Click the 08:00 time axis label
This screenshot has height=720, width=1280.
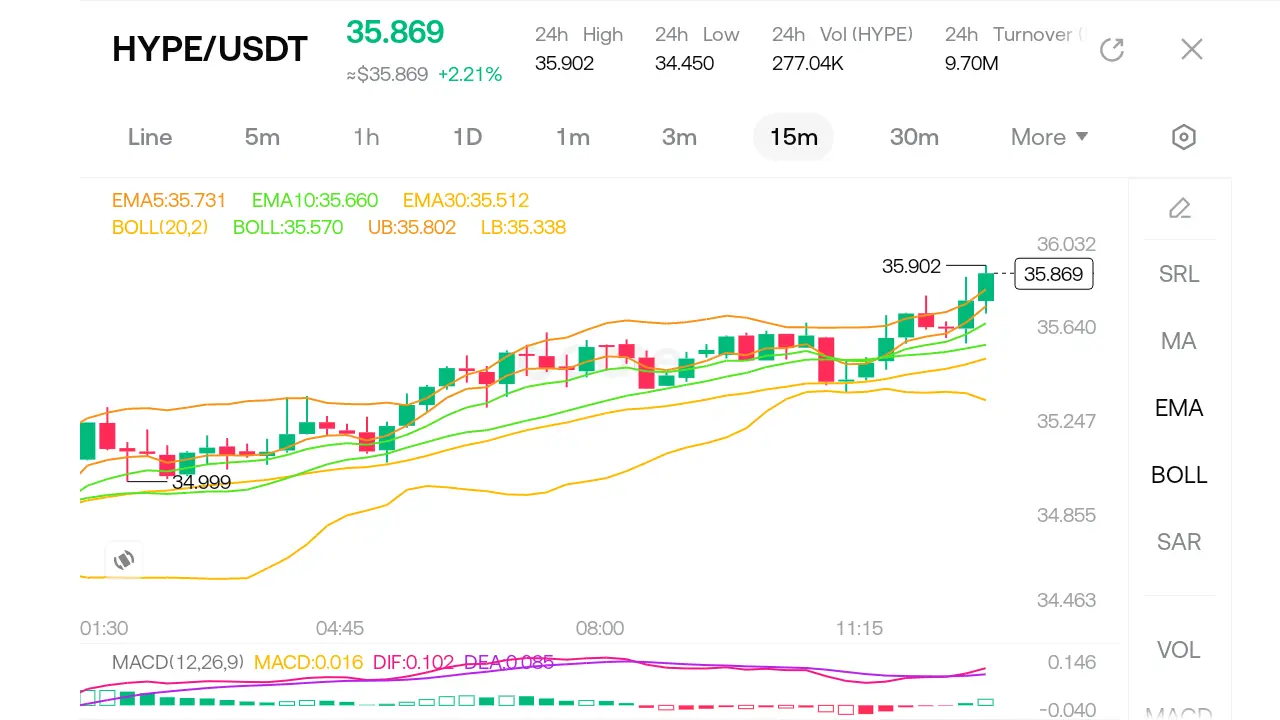600,628
